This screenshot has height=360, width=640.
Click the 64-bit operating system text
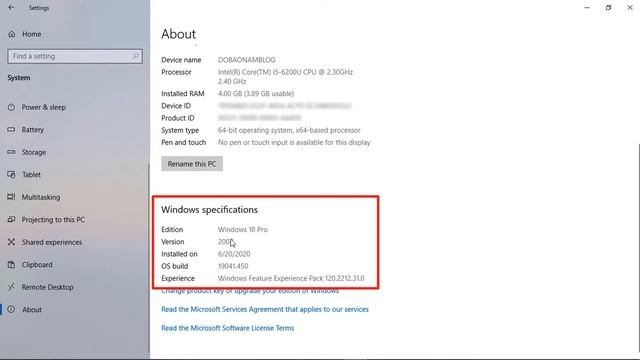(289, 130)
